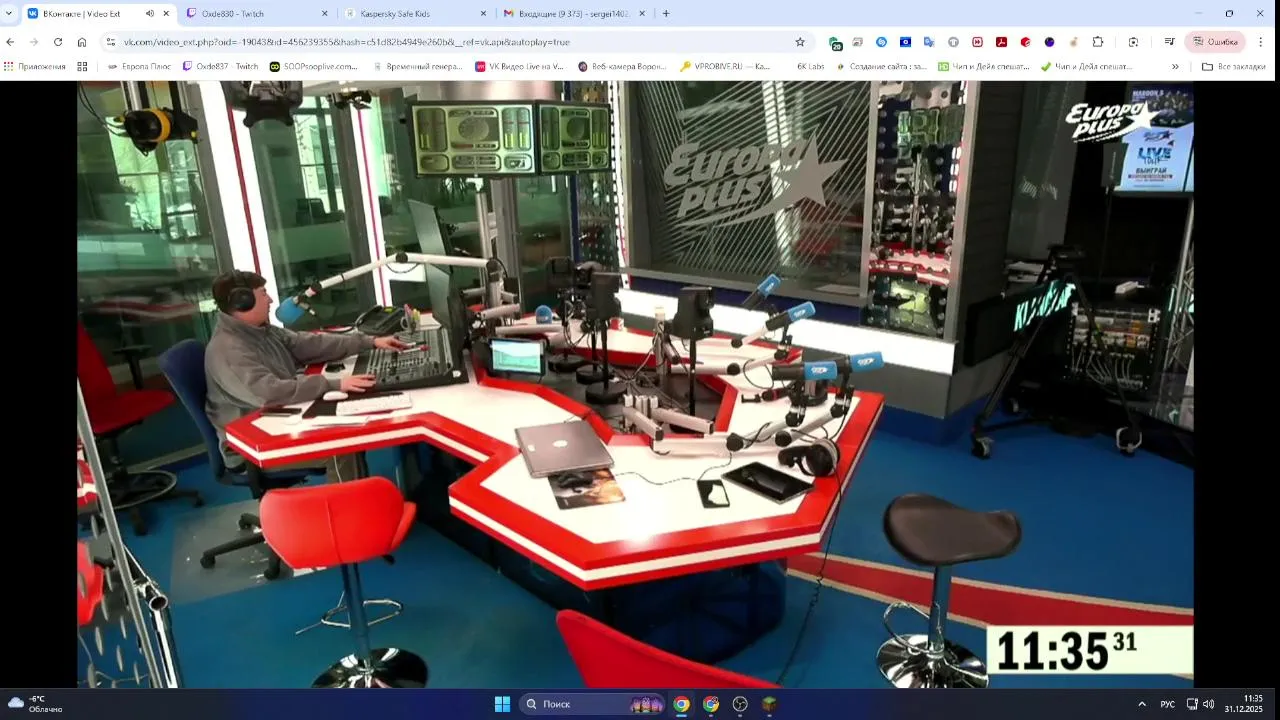Click the browser forward arrow

point(34,42)
